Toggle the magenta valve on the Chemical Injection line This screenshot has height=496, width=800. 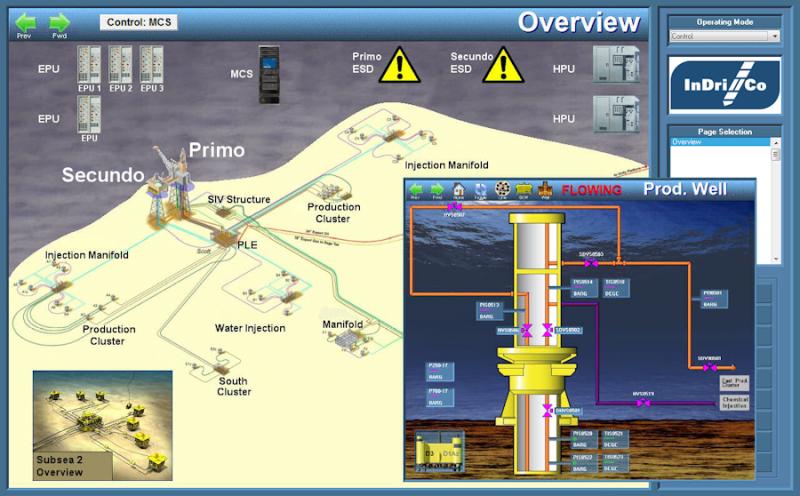pyautogui.click(x=643, y=403)
